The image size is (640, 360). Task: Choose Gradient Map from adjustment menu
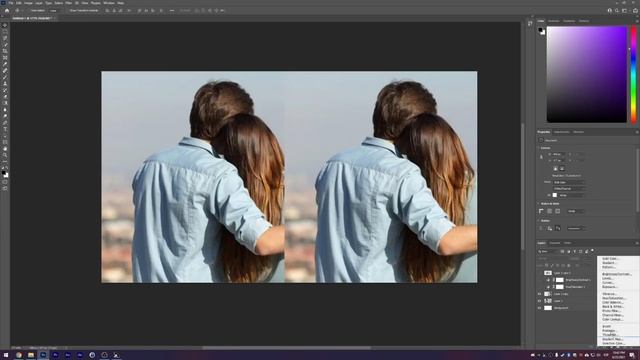point(612,339)
